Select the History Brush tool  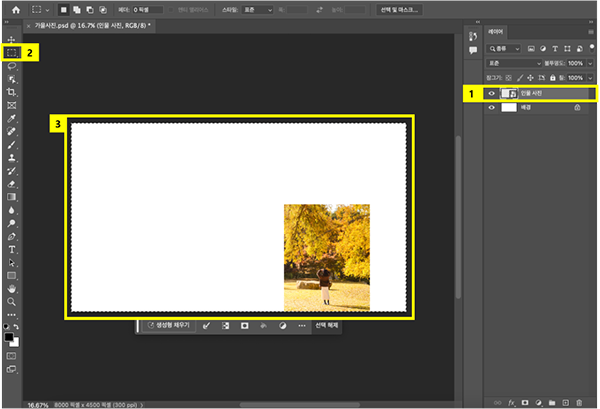click(x=11, y=171)
